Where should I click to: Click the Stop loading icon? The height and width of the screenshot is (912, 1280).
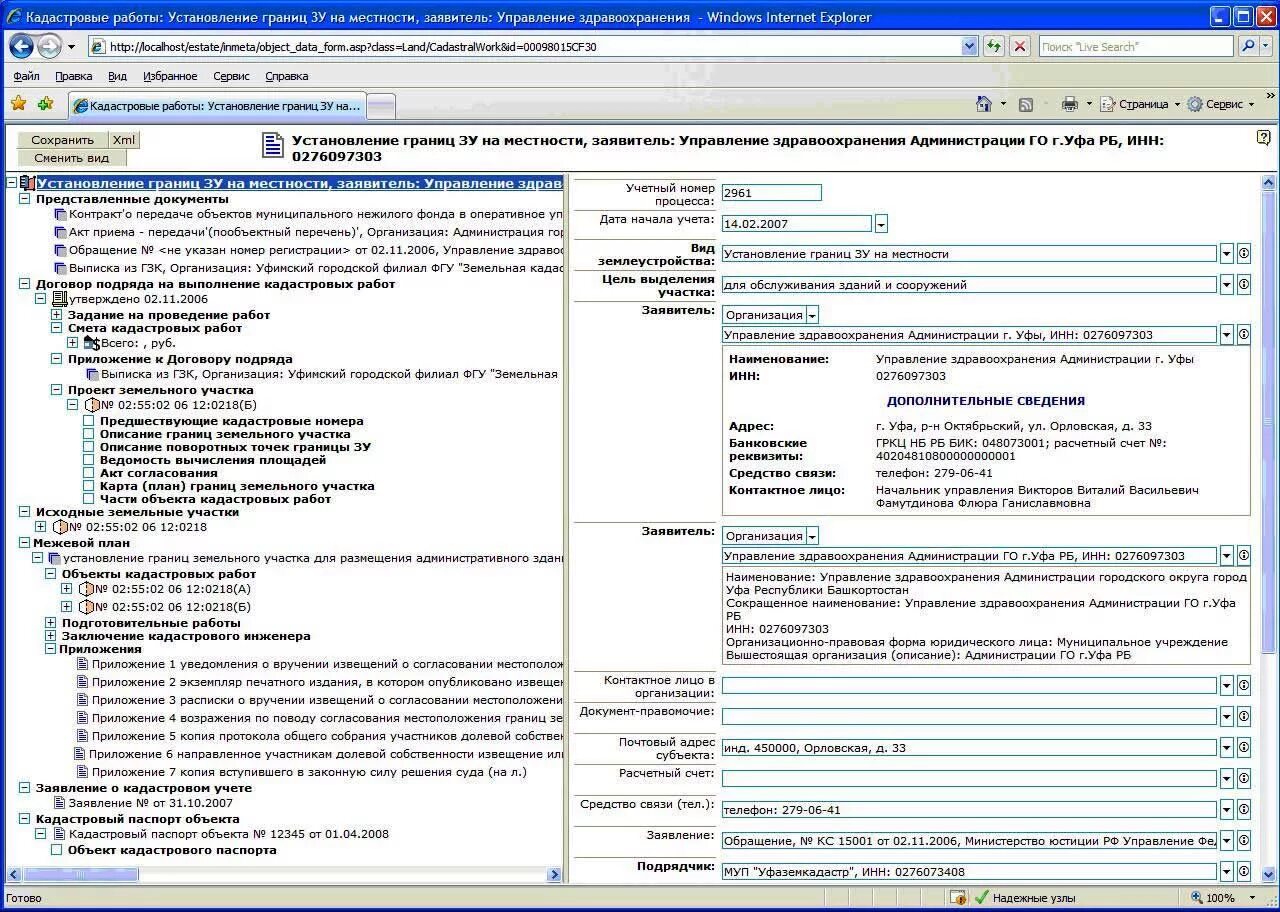click(x=1019, y=46)
